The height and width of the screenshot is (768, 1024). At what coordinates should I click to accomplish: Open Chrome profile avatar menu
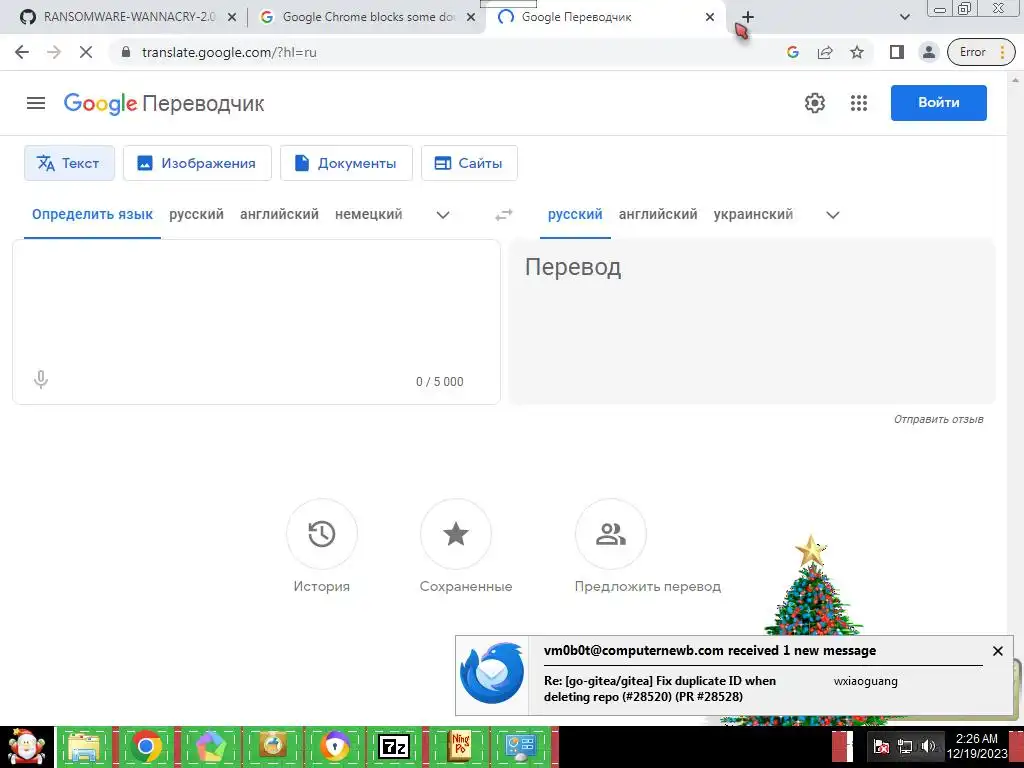pyautogui.click(x=929, y=52)
